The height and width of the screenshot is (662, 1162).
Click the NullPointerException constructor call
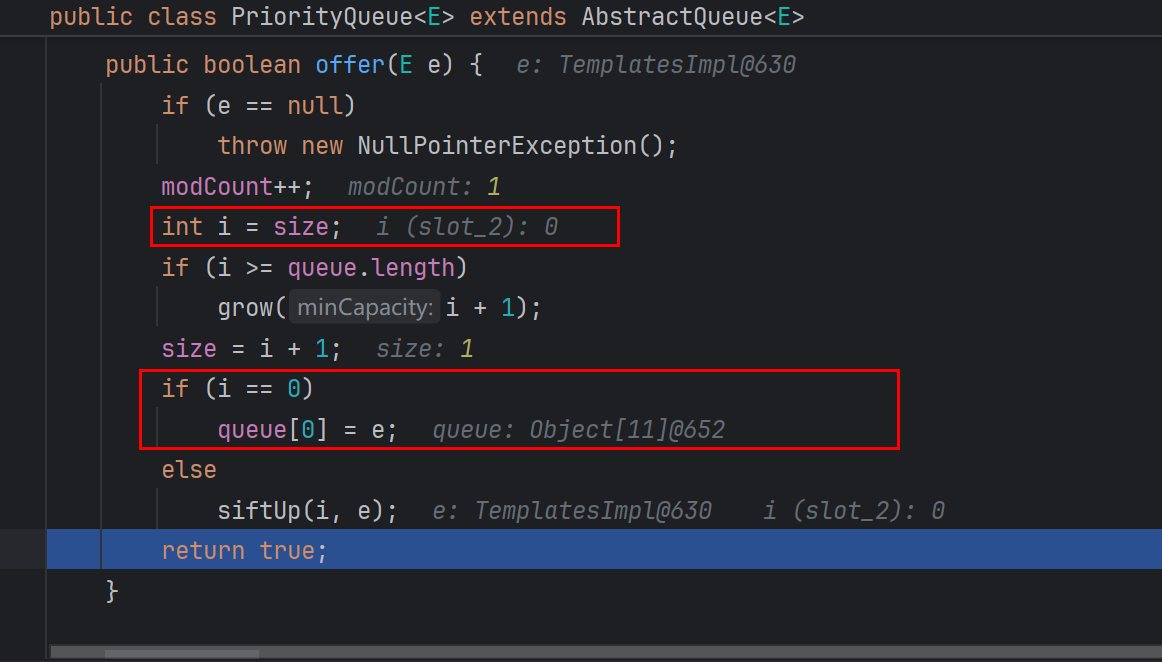[x=497, y=146]
